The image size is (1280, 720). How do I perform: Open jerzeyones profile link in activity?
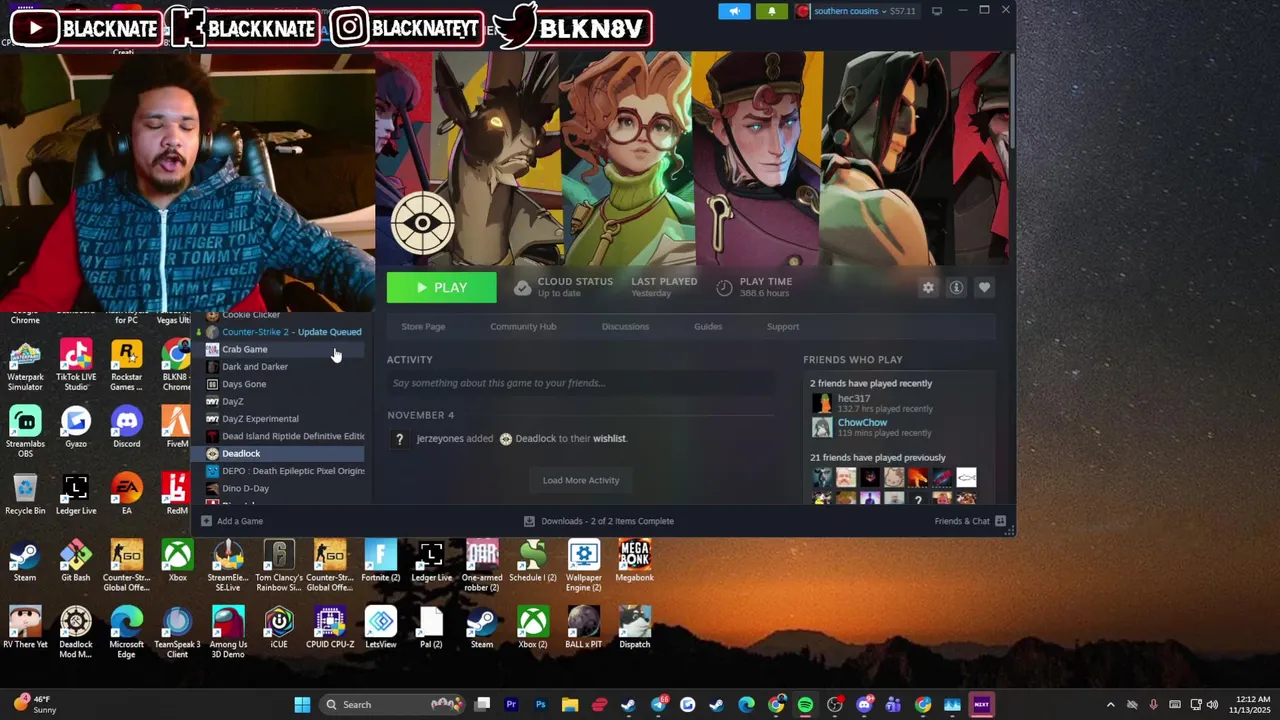click(x=441, y=438)
